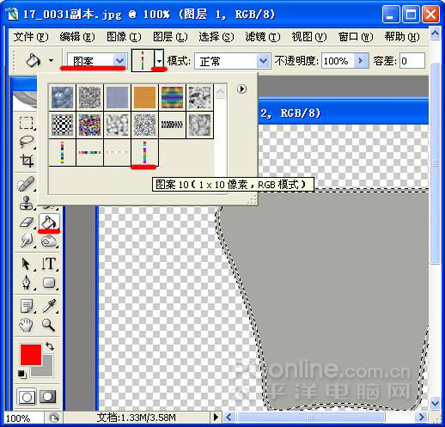Choose the checkerboard pattern thumbnail
The width and height of the screenshot is (445, 427).
coord(62,125)
